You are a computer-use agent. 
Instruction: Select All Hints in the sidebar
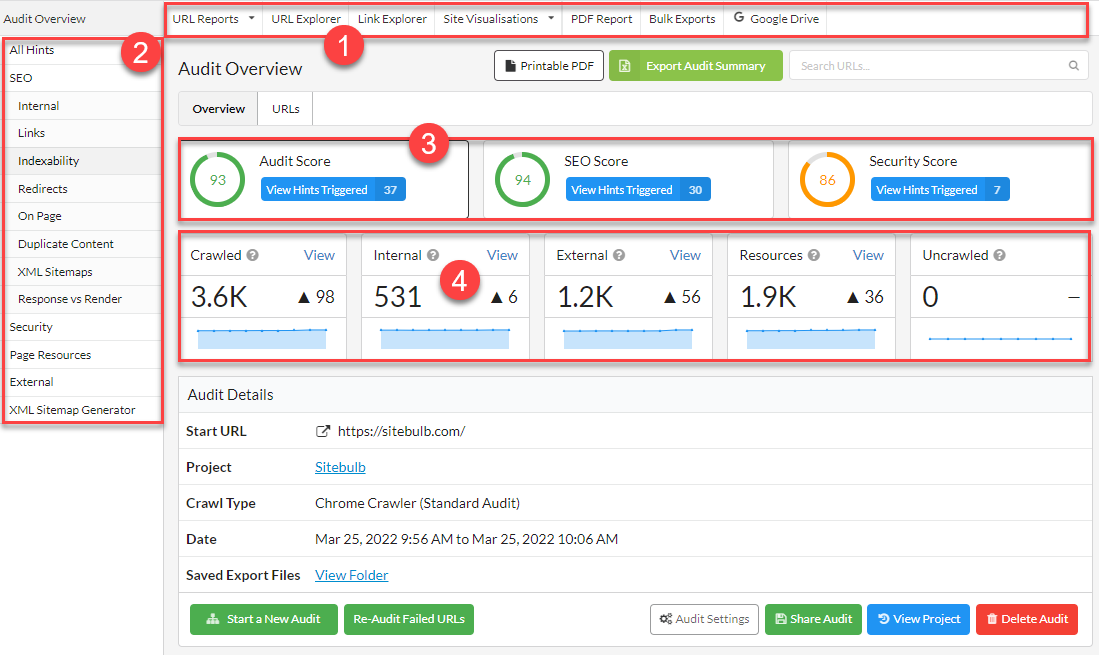pyautogui.click(x=83, y=50)
